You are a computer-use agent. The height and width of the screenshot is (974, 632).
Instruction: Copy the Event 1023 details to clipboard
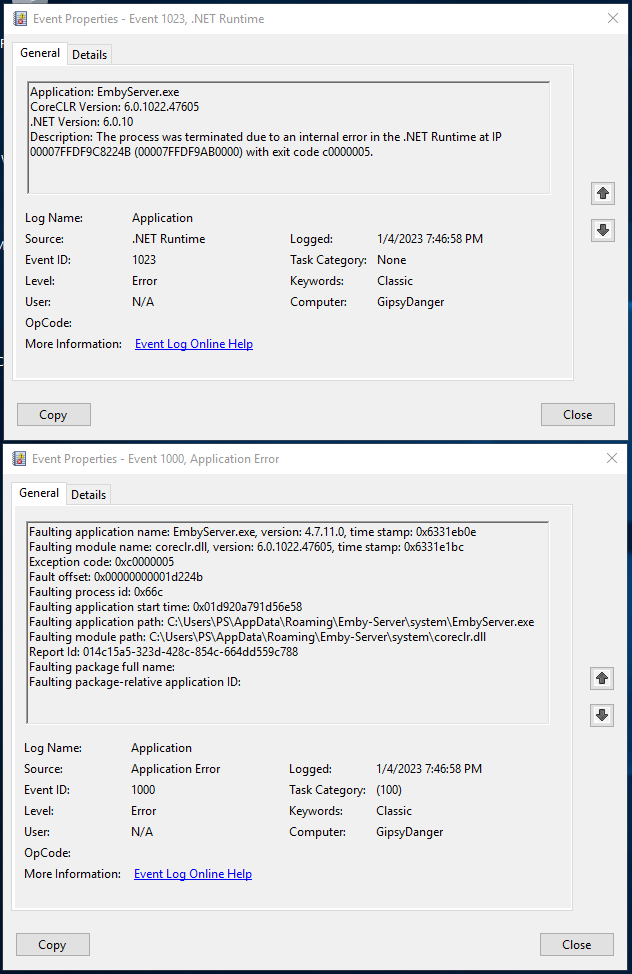coord(53,414)
